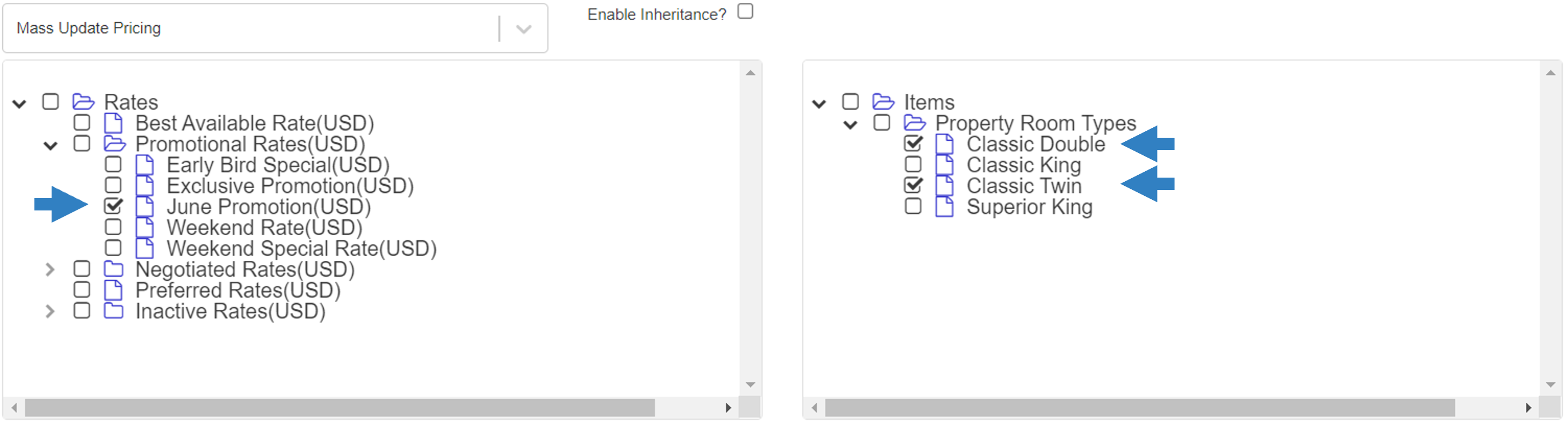Click the Rates open folder icon
1568x425 pixels.
[x=83, y=101]
